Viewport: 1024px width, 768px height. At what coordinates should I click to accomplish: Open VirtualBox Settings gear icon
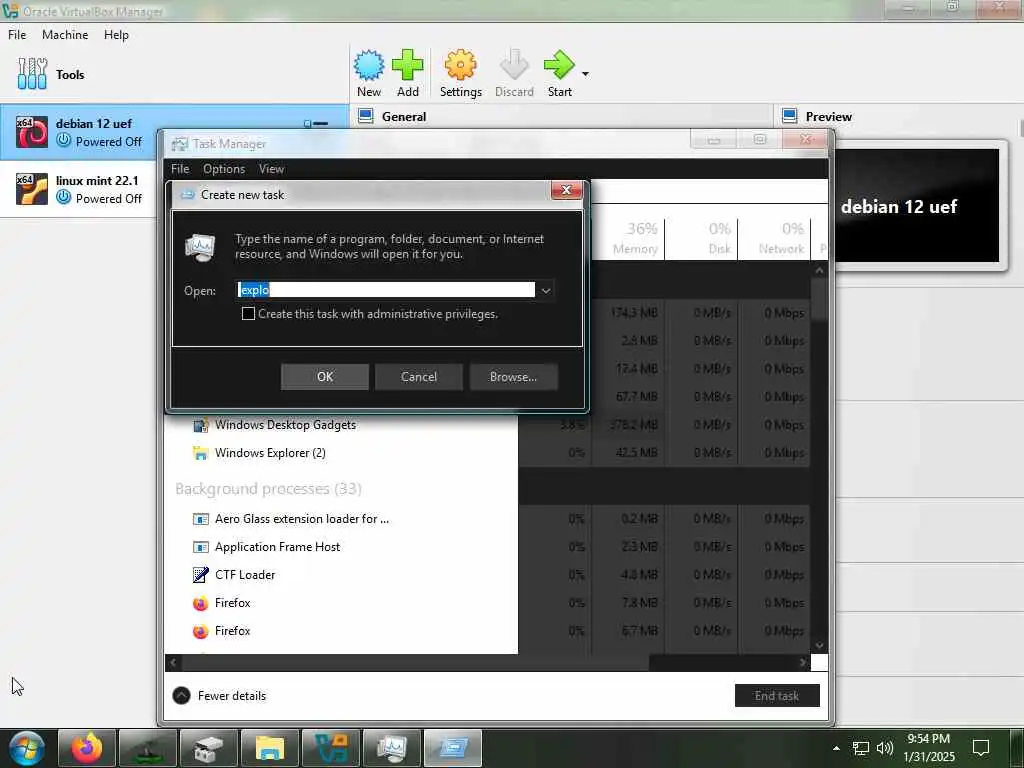[460, 73]
